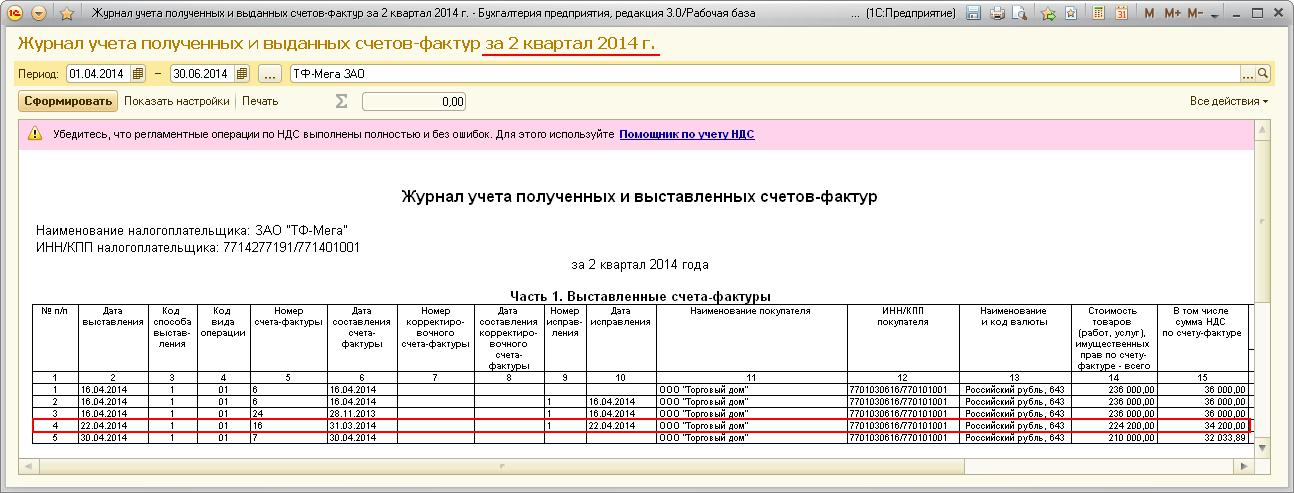Click the 'Дата выставления' column header
This screenshot has width=1294, height=493.
pos(114,338)
